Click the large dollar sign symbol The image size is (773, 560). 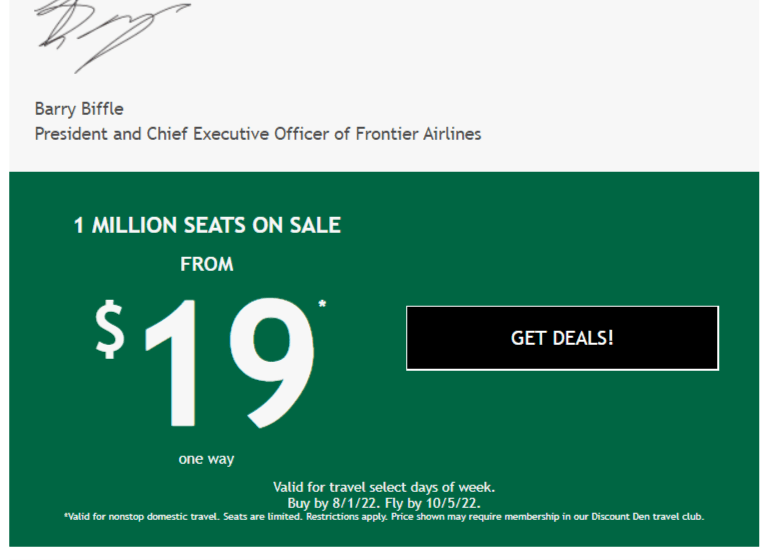[110, 331]
